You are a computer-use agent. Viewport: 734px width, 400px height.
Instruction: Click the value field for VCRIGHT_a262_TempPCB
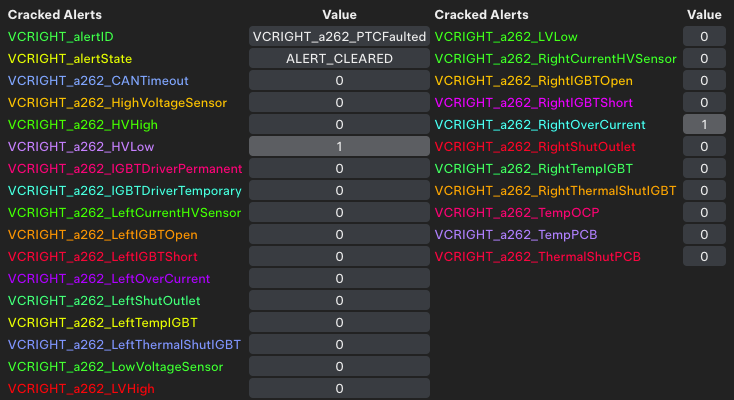tap(704, 234)
